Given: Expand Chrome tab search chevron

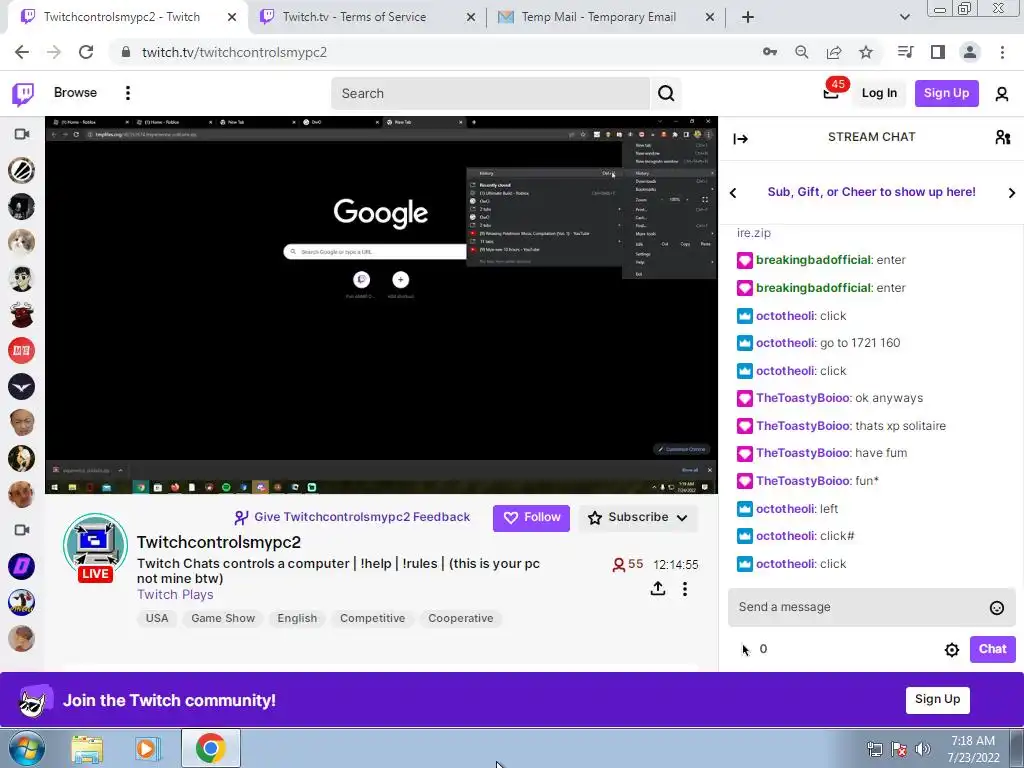Looking at the screenshot, I should pyautogui.click(x=904, y=17).
